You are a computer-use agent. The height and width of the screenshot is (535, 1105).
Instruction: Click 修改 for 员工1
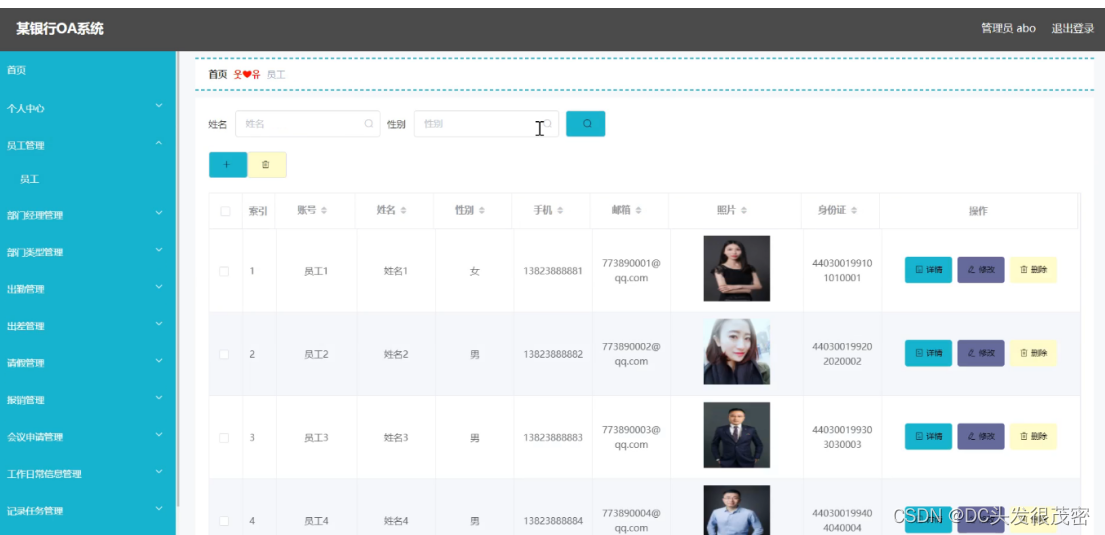(x=981, y=269)
